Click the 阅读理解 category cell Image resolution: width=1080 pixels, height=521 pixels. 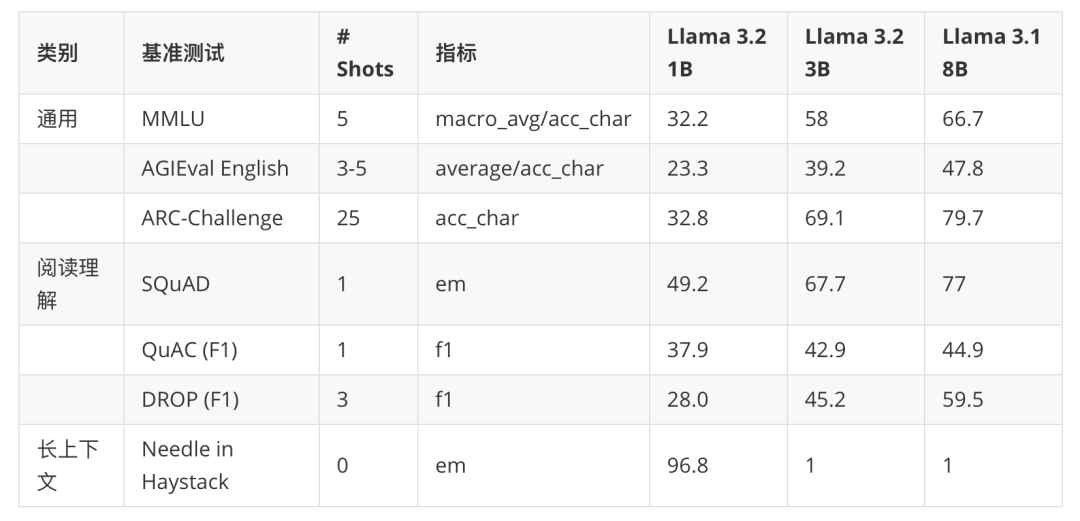click(x=68, y=284)
